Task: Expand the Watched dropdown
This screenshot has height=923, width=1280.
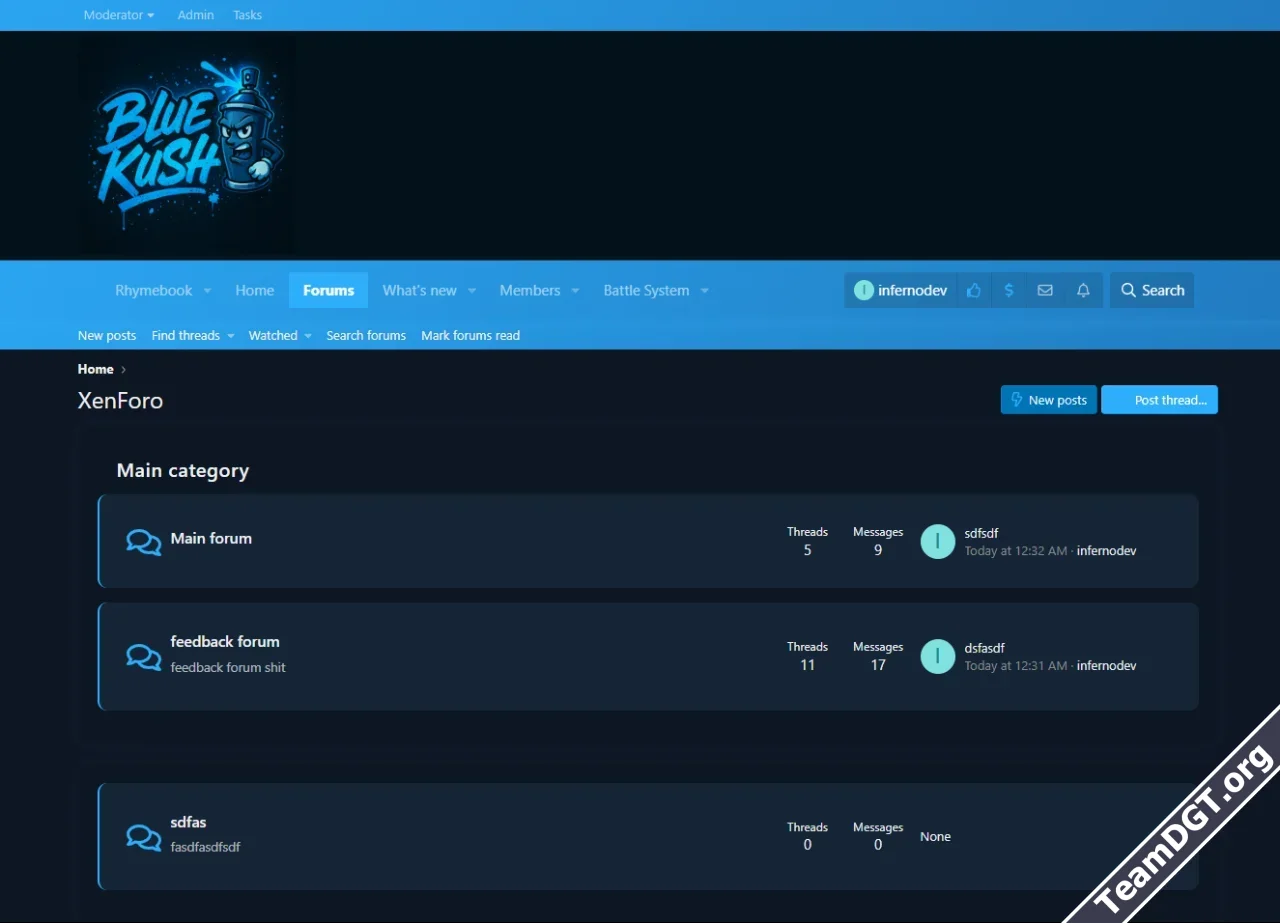Action: click(280, 336)
